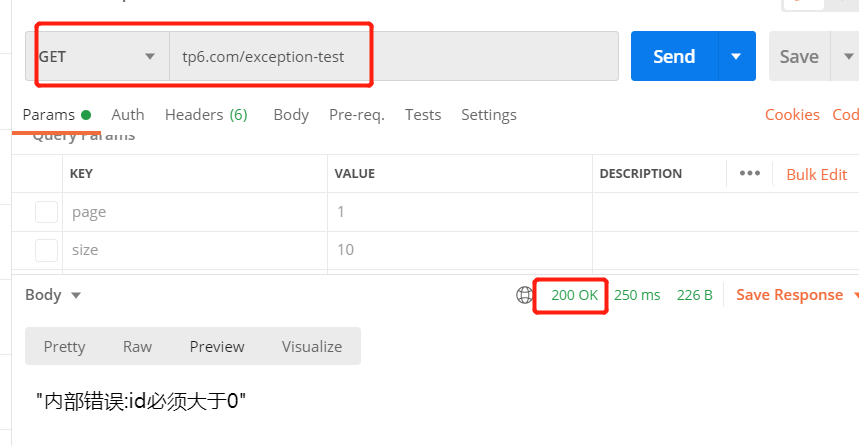Enable the page parameter checkbox
This screenshot has height=446, width=859.
[x=47, y=212]
